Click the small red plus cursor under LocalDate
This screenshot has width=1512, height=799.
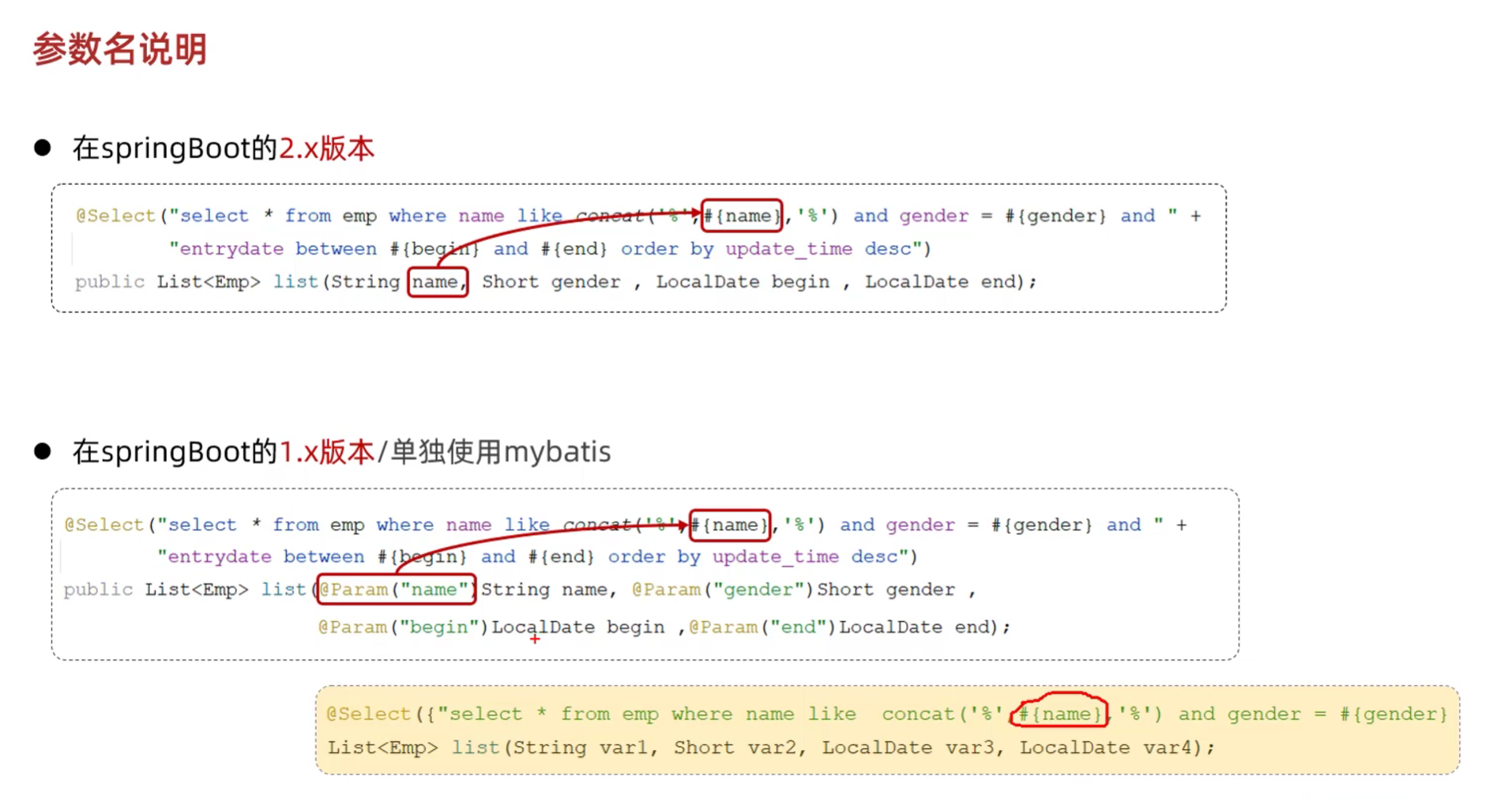(x=535, y=639)
